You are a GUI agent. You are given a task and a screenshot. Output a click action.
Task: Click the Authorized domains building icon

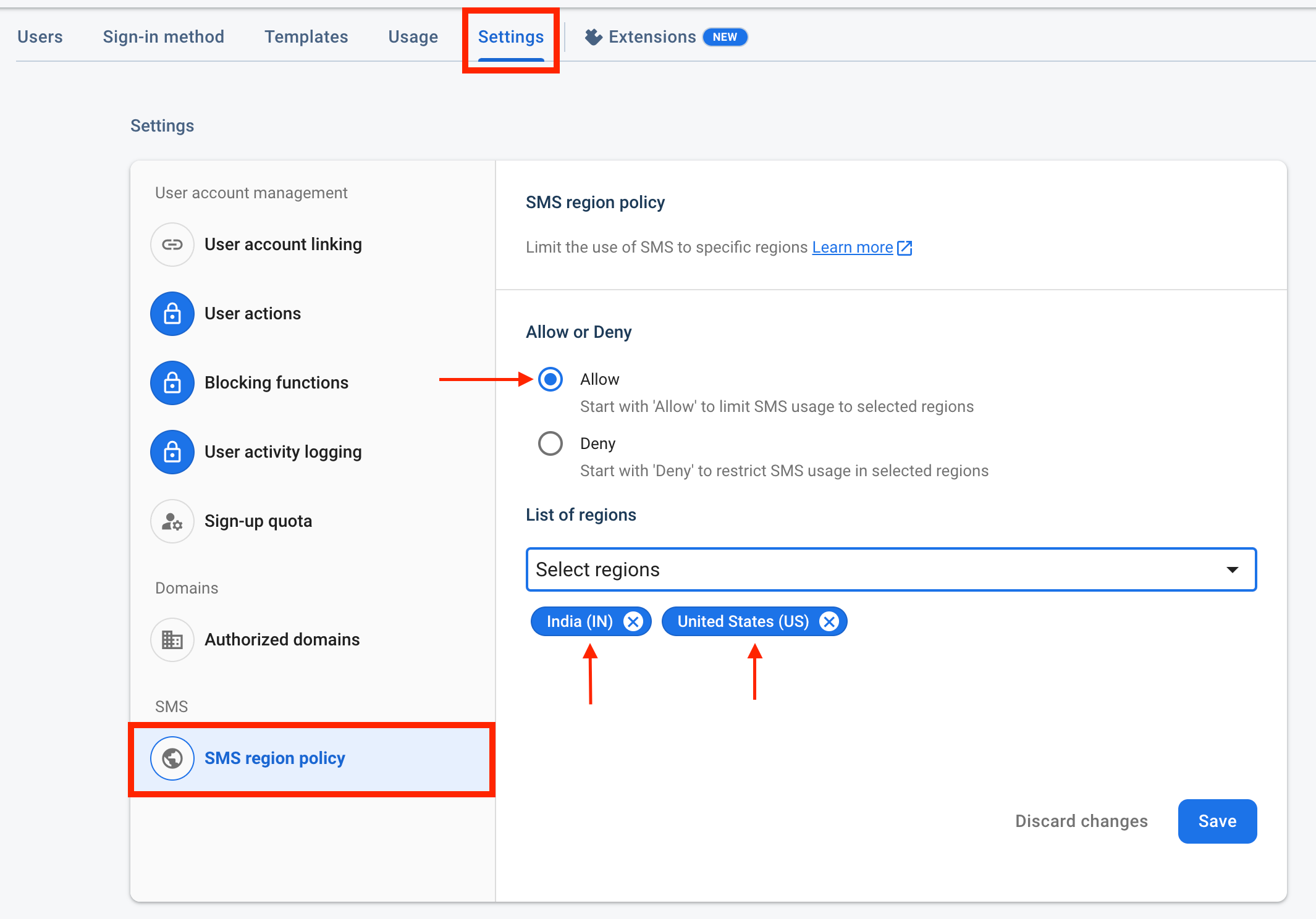coord(172,640)
